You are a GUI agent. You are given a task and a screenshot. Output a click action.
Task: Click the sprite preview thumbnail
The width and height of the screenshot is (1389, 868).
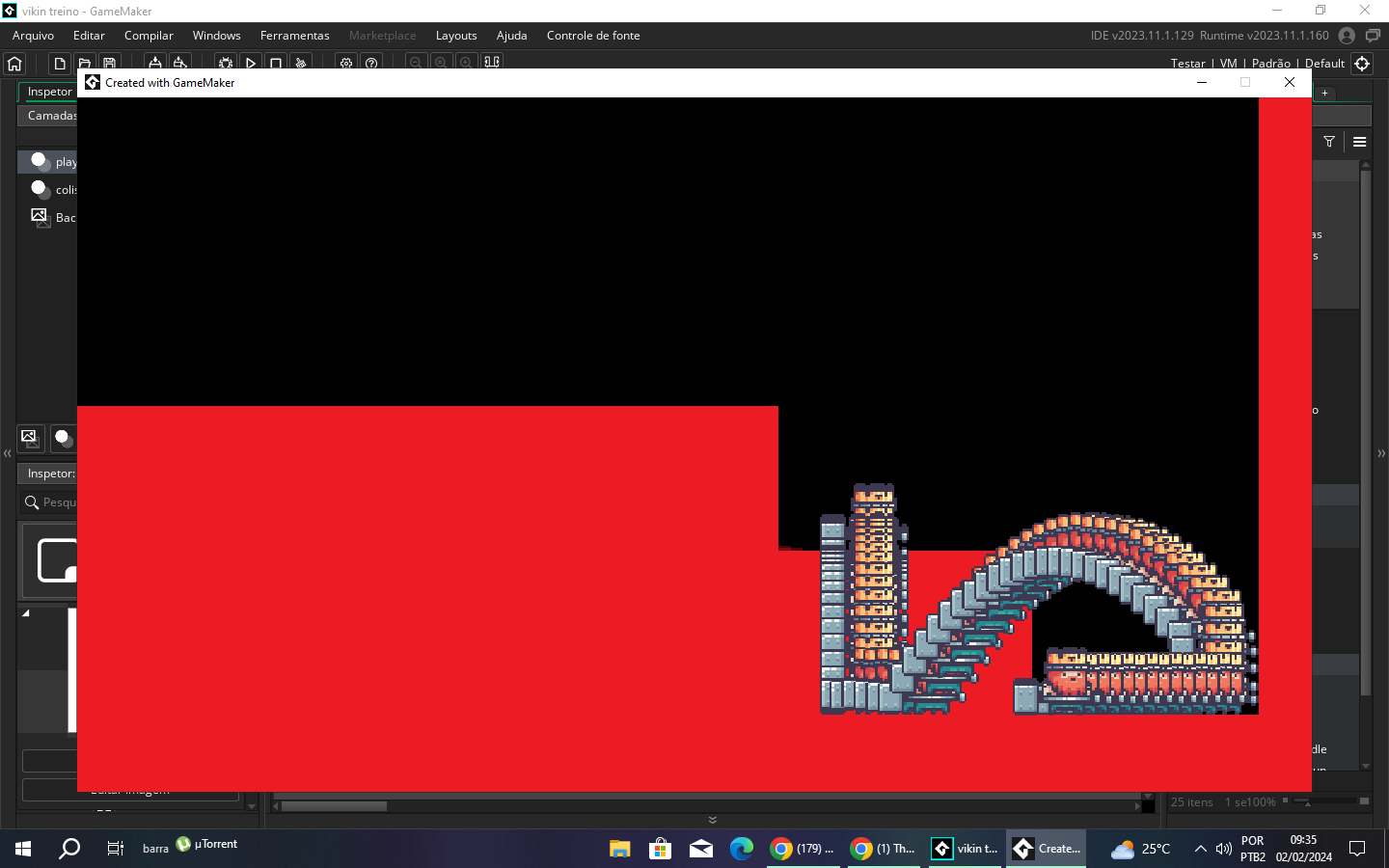pos(50,561)
